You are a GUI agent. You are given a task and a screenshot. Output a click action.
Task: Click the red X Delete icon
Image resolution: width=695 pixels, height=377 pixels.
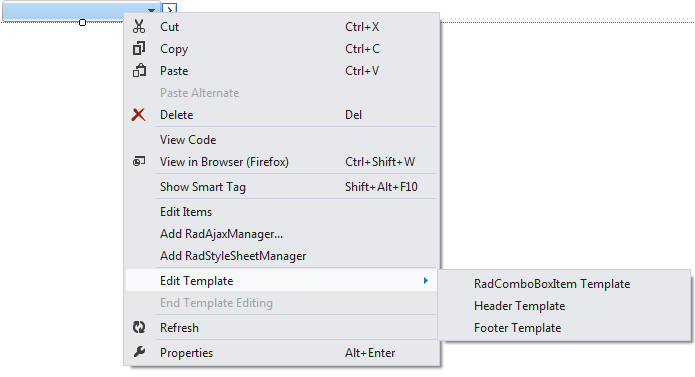tap(138, 115)
